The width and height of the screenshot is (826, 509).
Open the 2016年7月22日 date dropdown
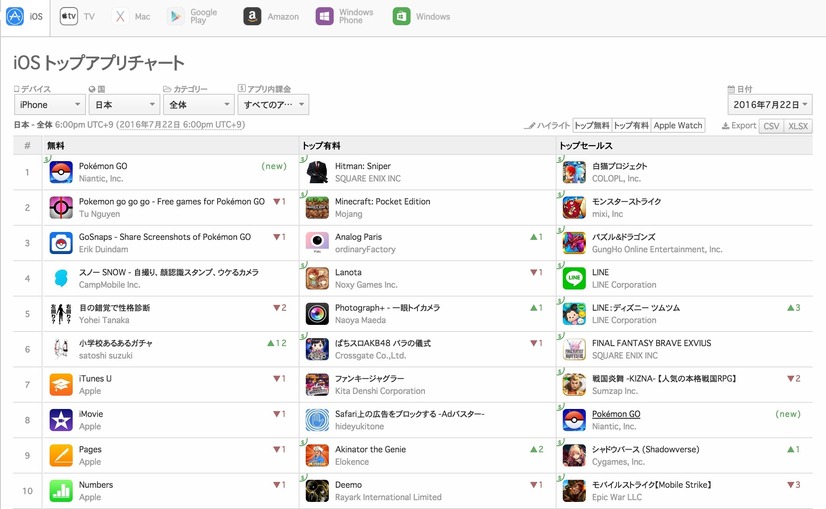pyautogui.click(x=770, y=104)
